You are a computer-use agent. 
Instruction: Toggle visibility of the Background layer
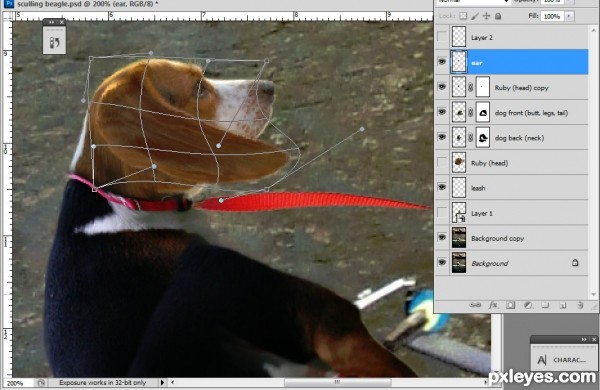pyautogui.click(x=442, y=263)
